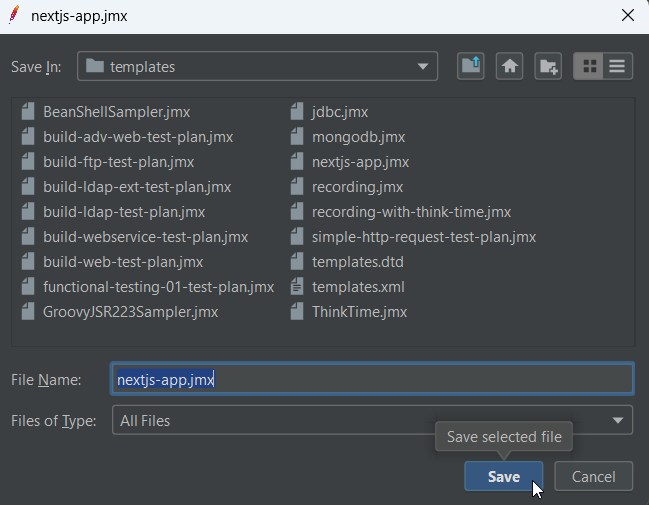Select the file icon beside templates.dtd
Image resolution: width=649 pixels, height=505 pixels.
click(x=297, y=262)
